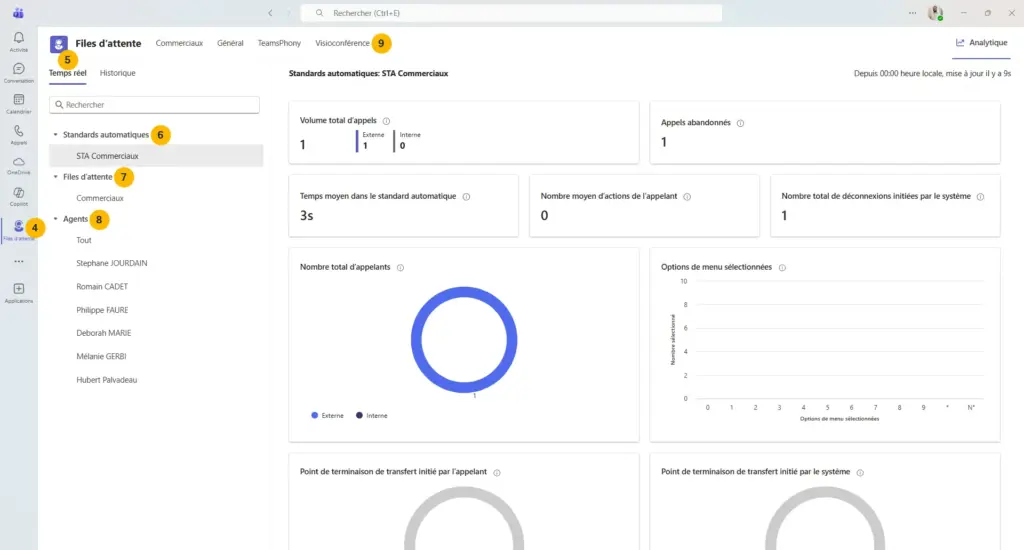Click info icon beside Nombre moyen d'actions
This screenshot has height=550, width=1024.
pos(687,197)
